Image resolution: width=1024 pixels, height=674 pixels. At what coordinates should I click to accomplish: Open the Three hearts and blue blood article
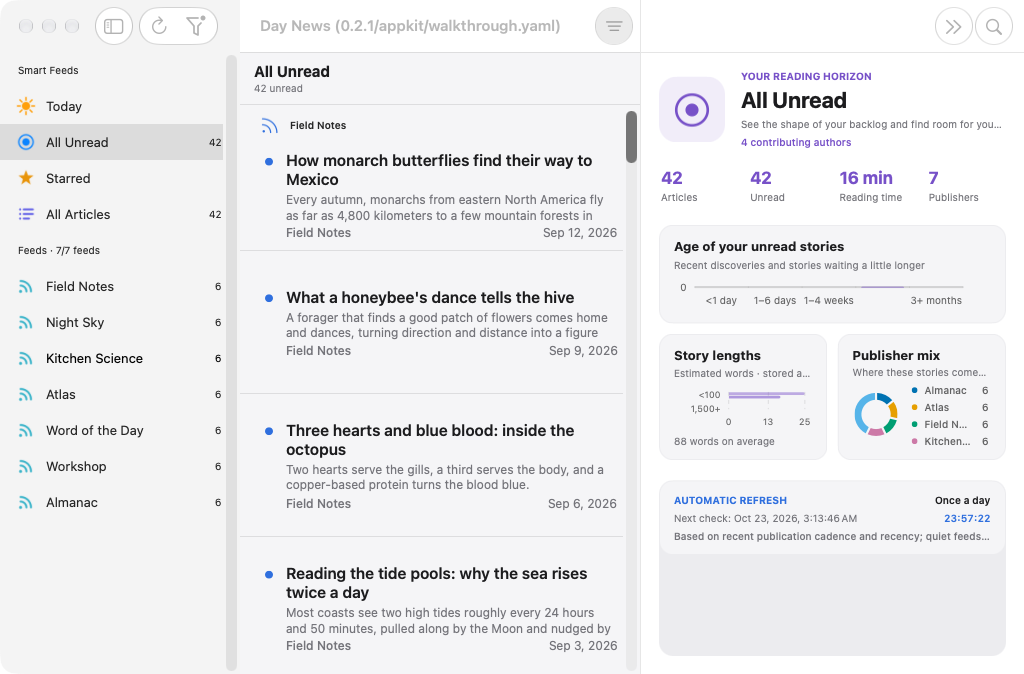pyautogui.click(x=432, y=466)
